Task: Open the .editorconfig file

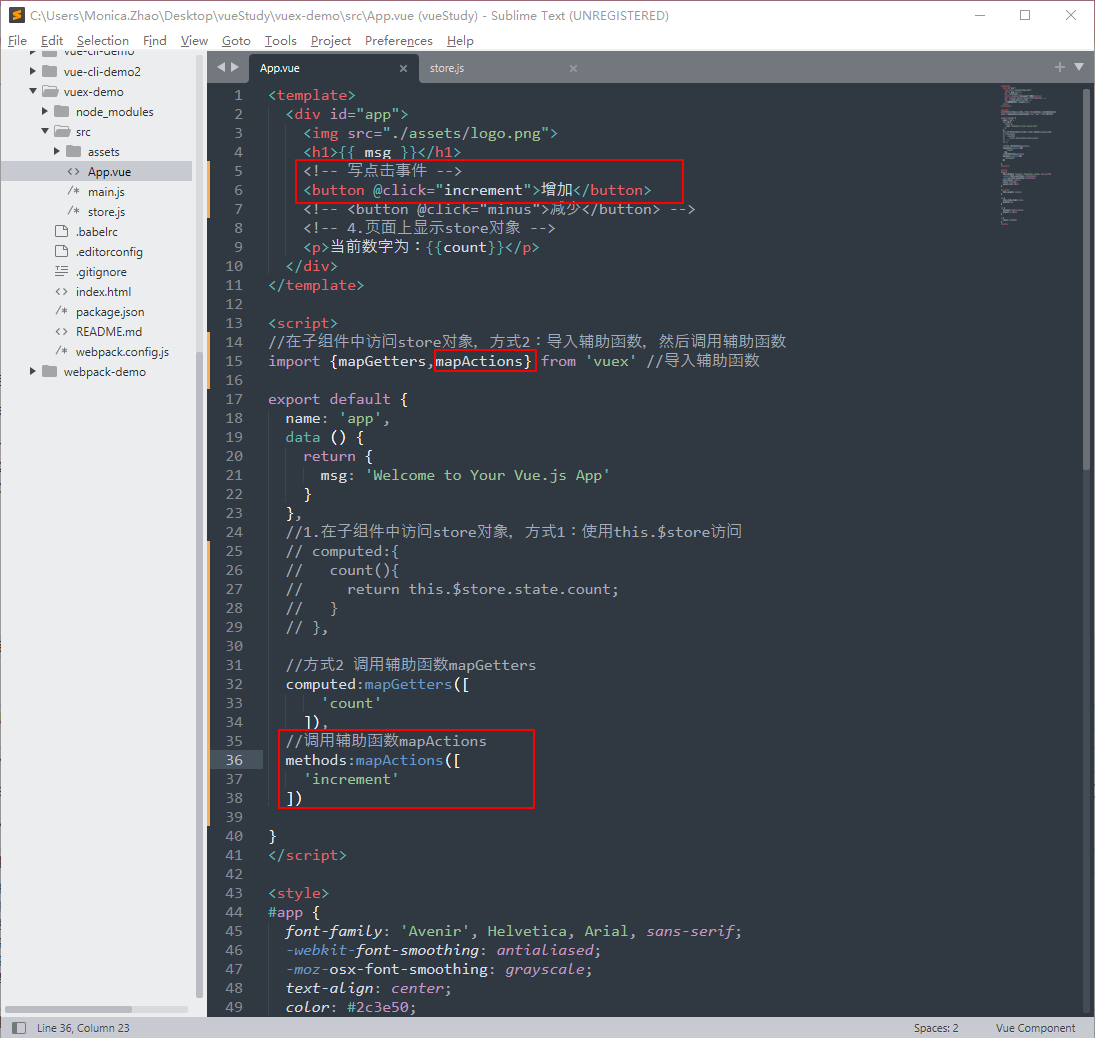Action: (x=109, y=252)
